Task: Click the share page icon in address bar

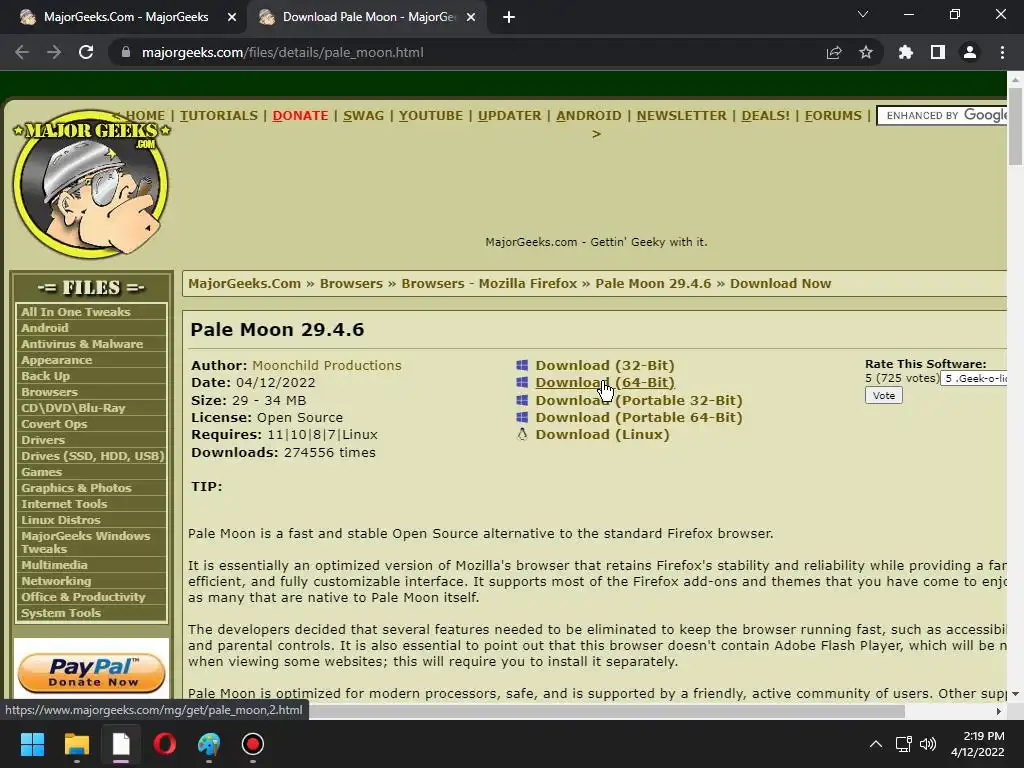Action: click(x=834, y=52)
